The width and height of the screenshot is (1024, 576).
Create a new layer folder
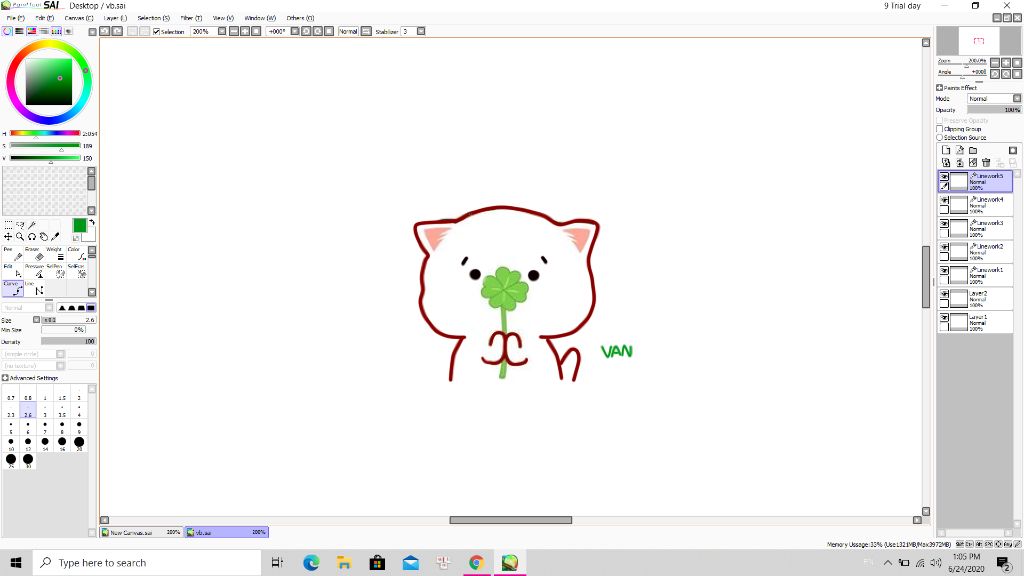[973, 150]
